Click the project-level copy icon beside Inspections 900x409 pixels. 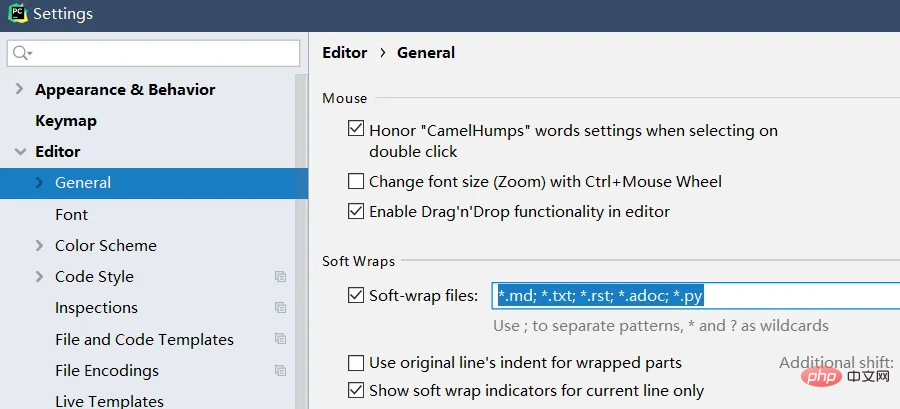pyautogui.click(x=281, y=308)
